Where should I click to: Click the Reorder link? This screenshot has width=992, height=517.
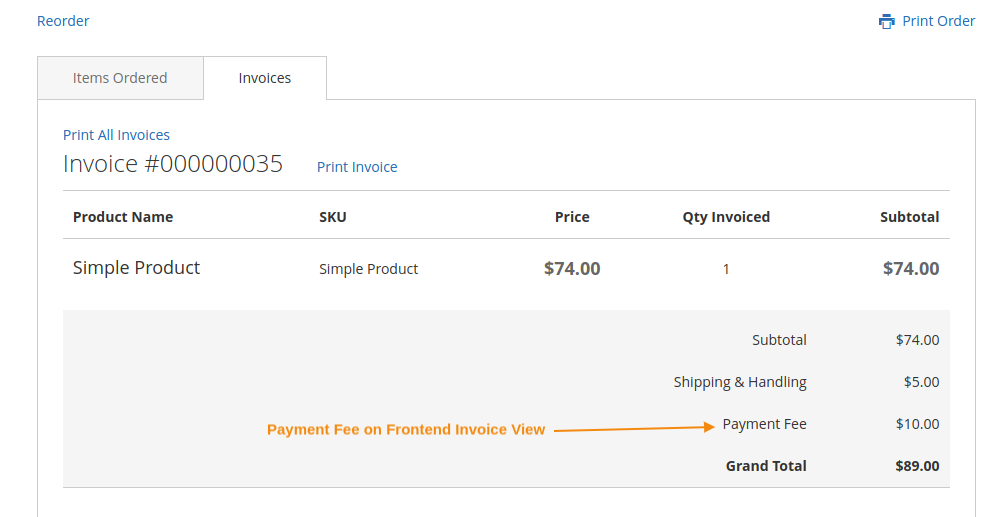pos(63,21)
